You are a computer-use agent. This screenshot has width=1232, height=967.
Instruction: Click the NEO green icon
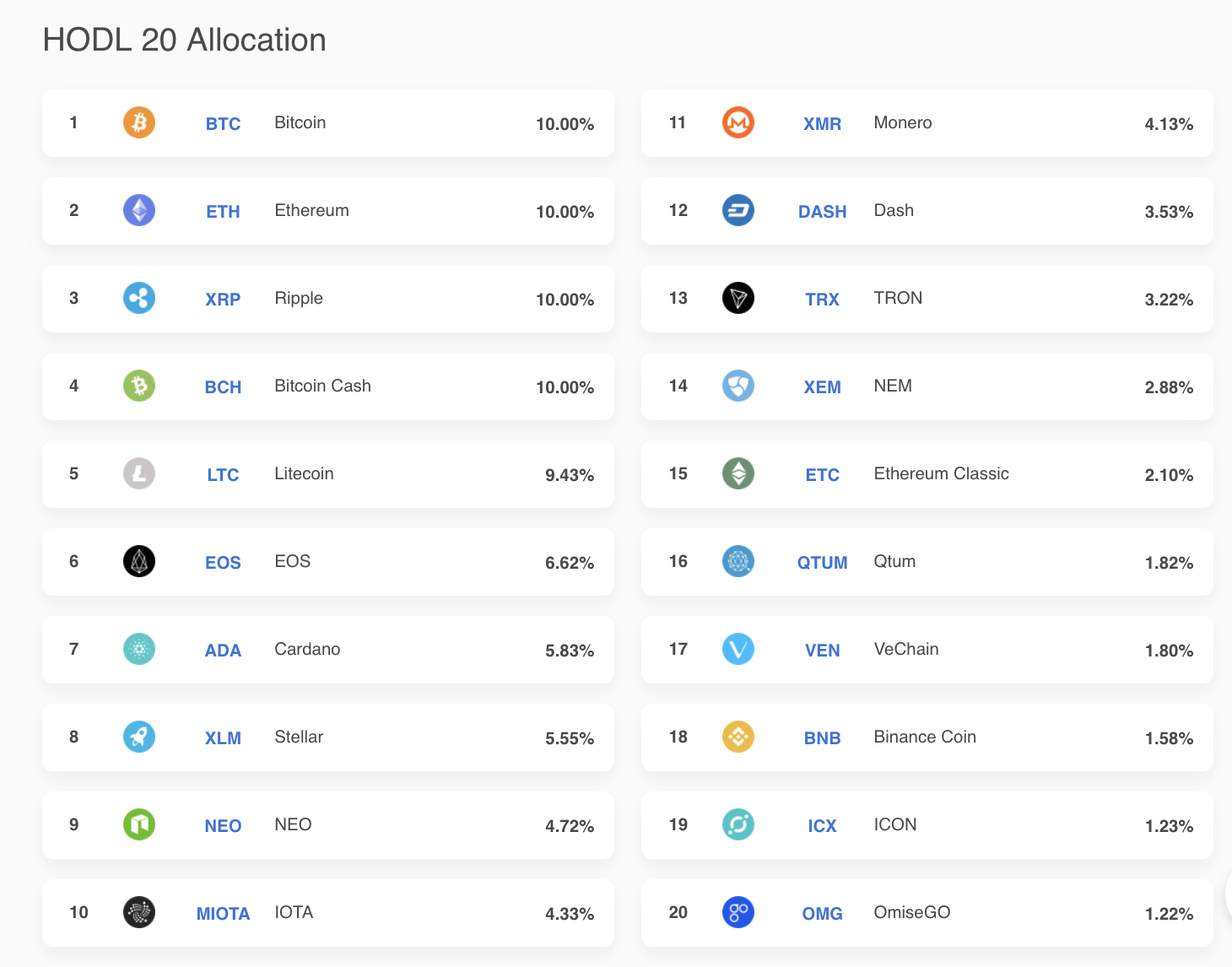click(x=139, y=824)
